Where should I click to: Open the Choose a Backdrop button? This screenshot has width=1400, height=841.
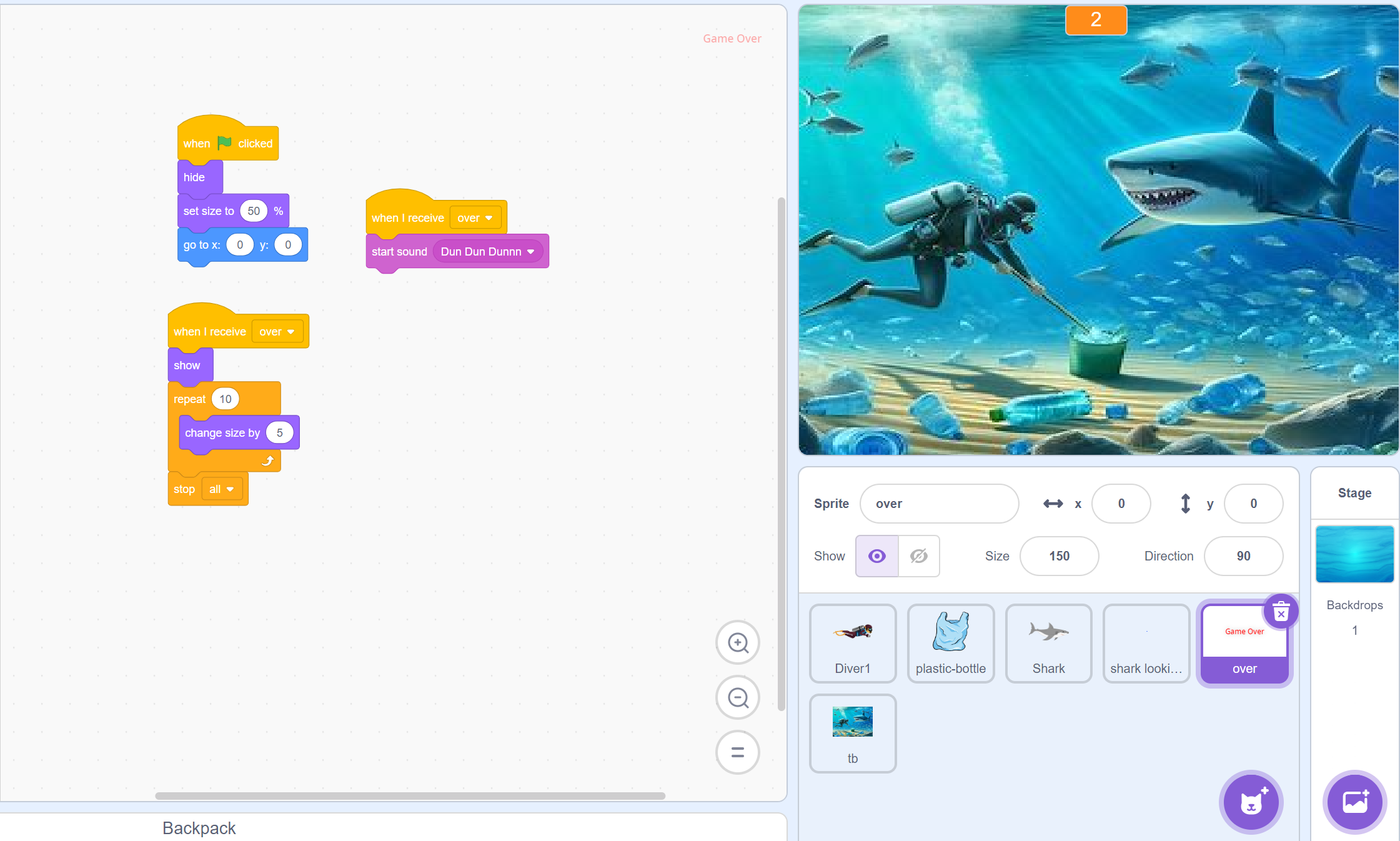tap(1354, 802)
